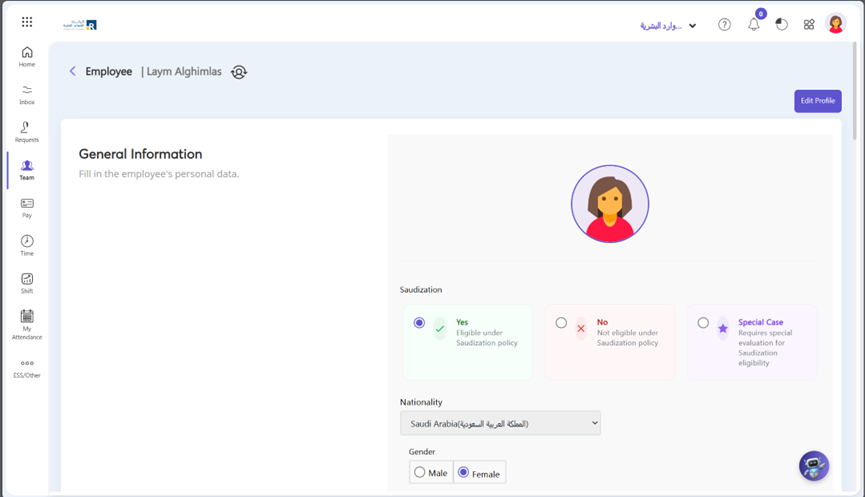Image resolution: width=865 pixels, height=497 pixels.
Task: Click the Edit Profile button
Action: click(817, 101)
